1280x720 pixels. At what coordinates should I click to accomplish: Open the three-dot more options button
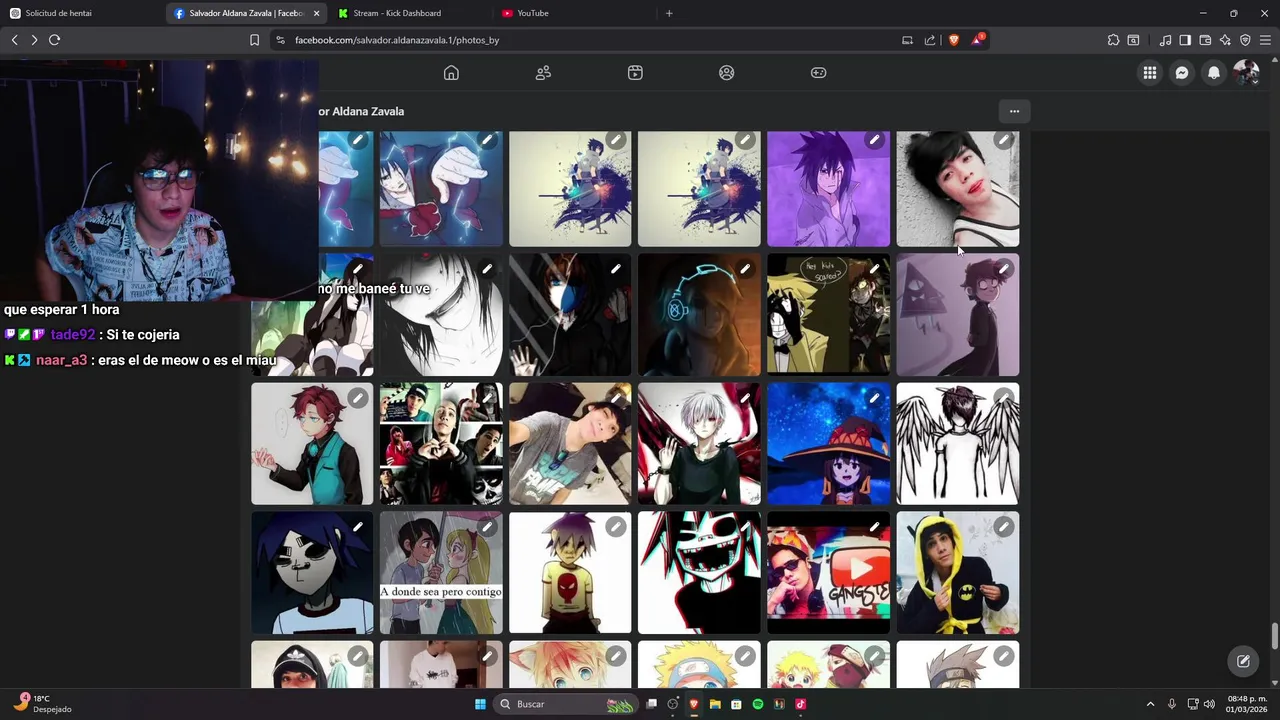[x=1014, y=111]
